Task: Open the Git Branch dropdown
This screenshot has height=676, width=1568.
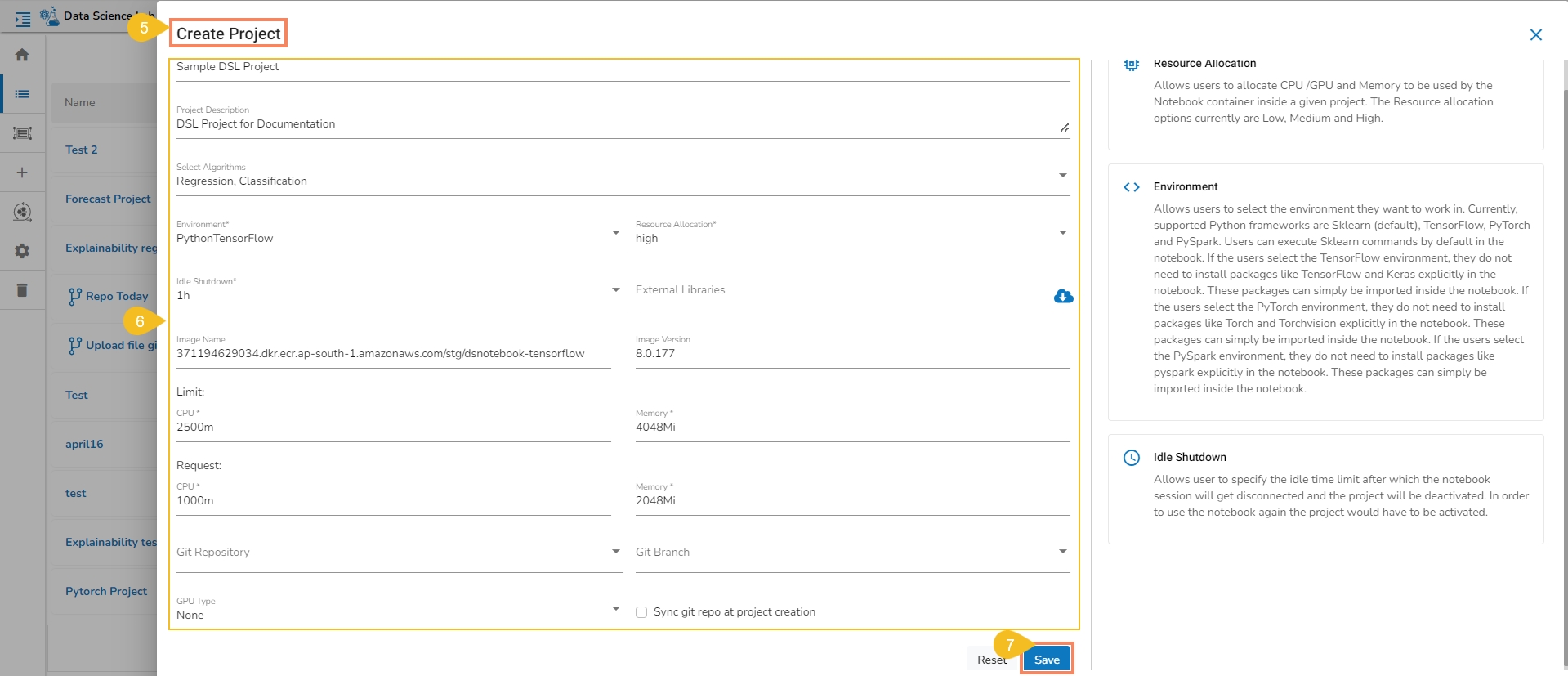Action: pyautogui.click(x=1063, y=552)
